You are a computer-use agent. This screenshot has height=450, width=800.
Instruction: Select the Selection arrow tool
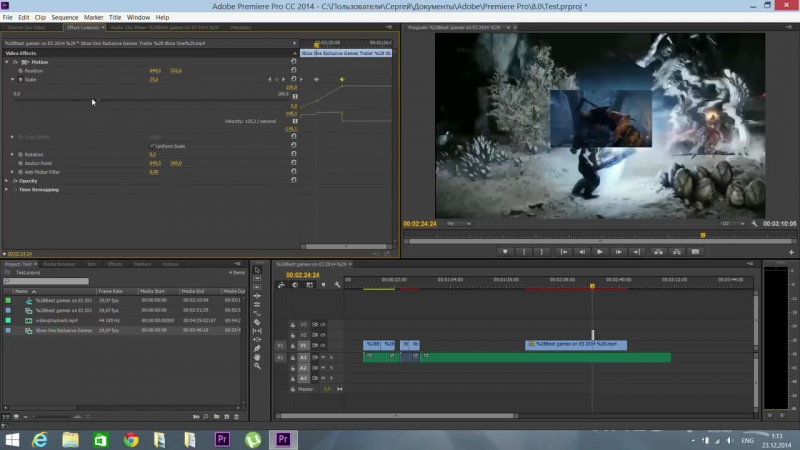(257, 270)
